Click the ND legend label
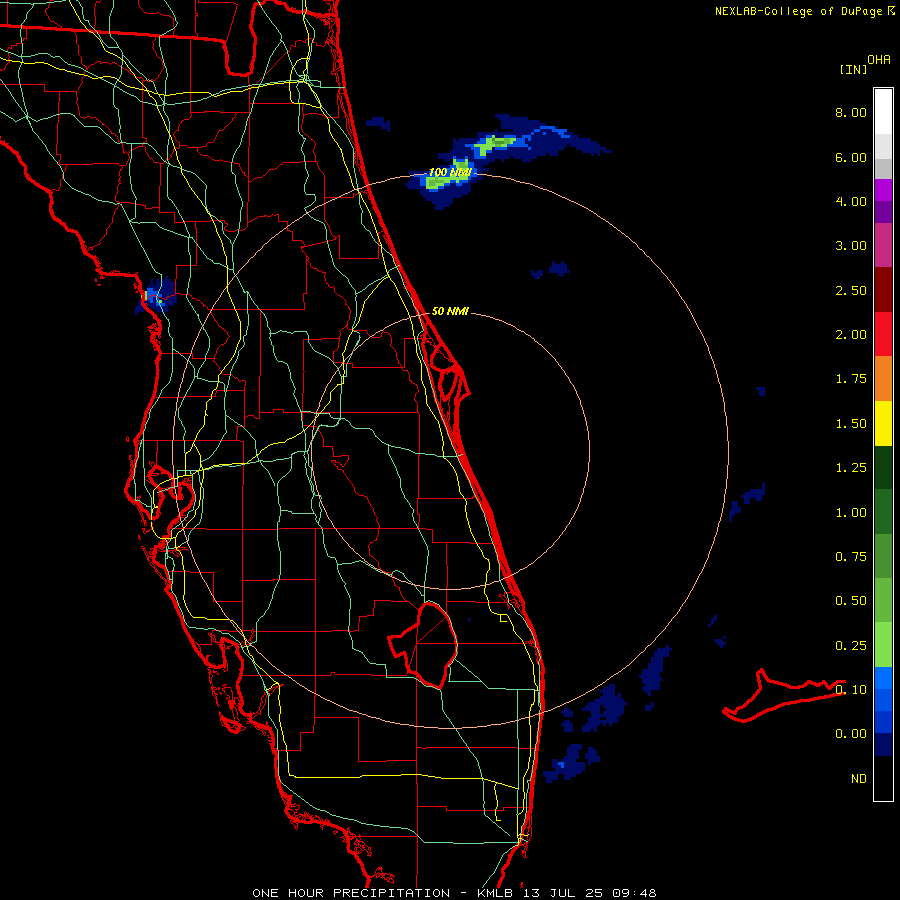 [859, 779]
